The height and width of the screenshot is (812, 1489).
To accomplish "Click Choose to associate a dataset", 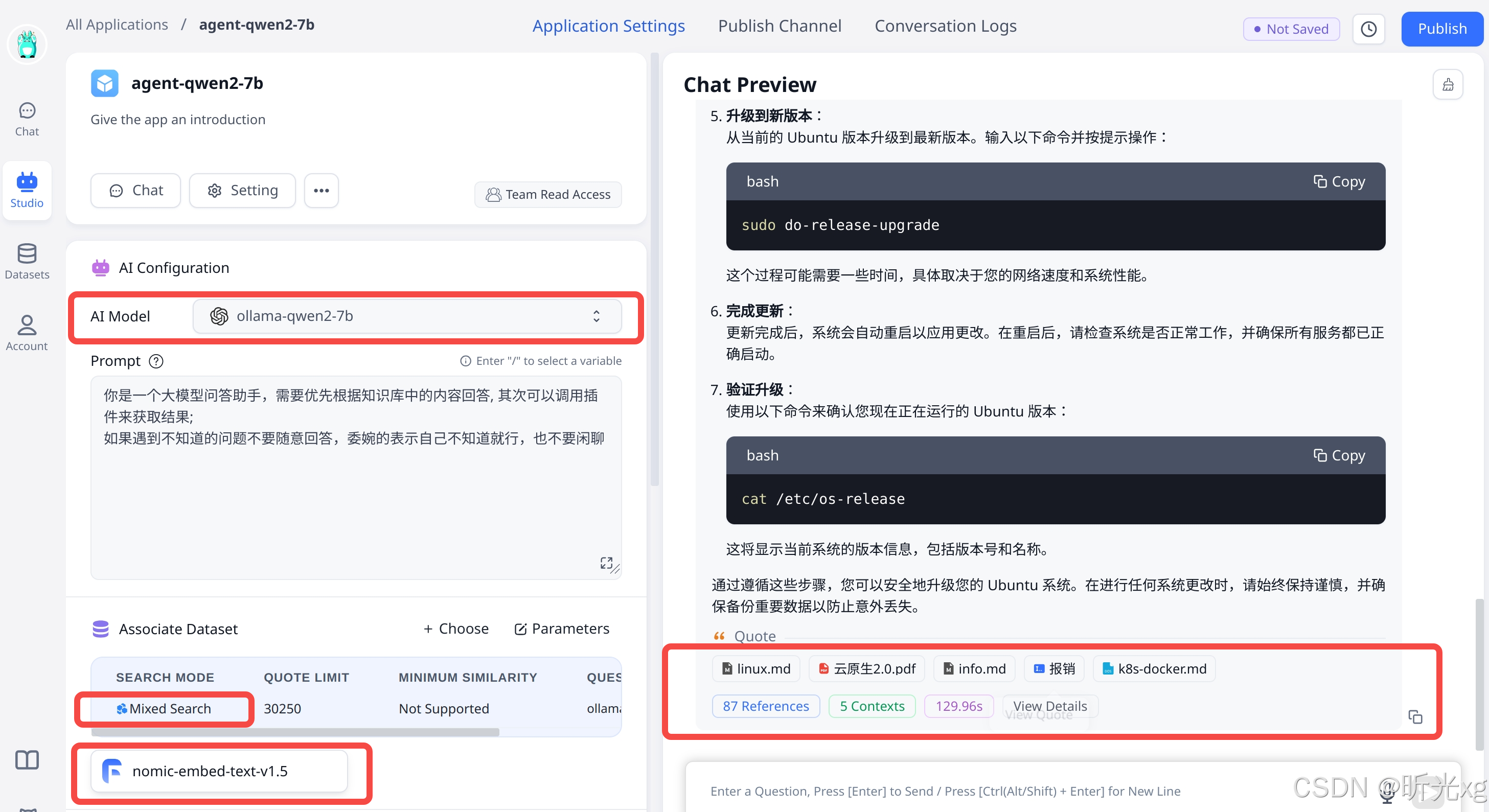I will [x=456, y=629].
